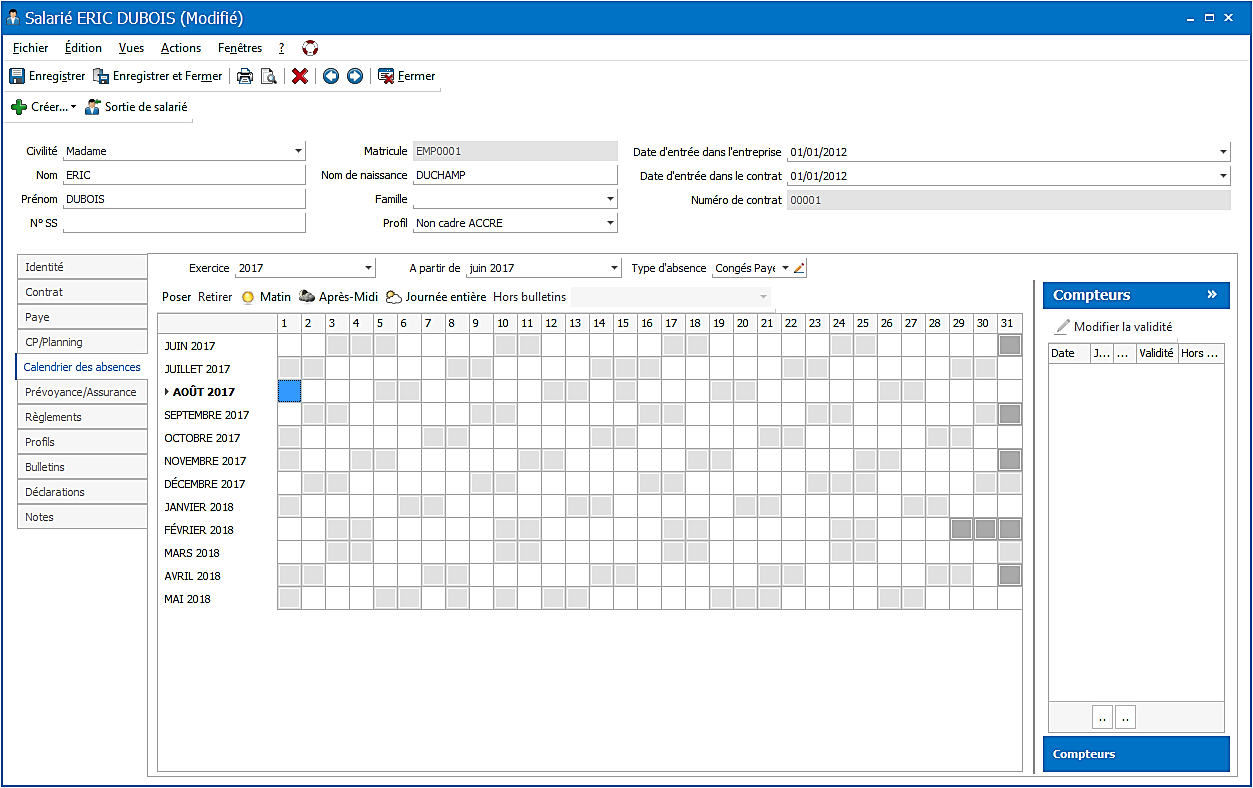Open the Vues menu
The width and height of the screenshot is (1253, 788).
coord(131,48)
